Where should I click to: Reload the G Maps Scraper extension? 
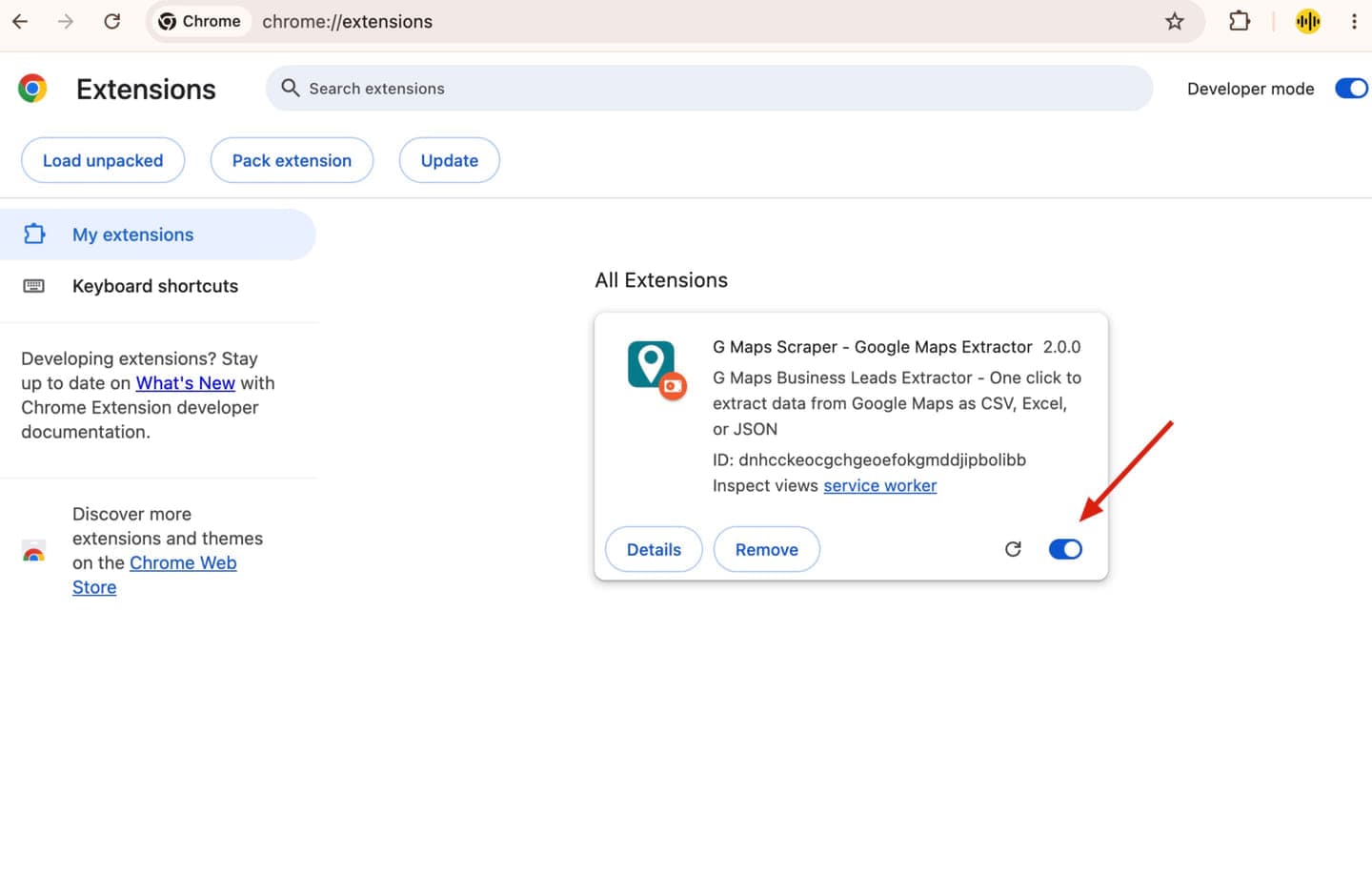(x=1013, y=549)
